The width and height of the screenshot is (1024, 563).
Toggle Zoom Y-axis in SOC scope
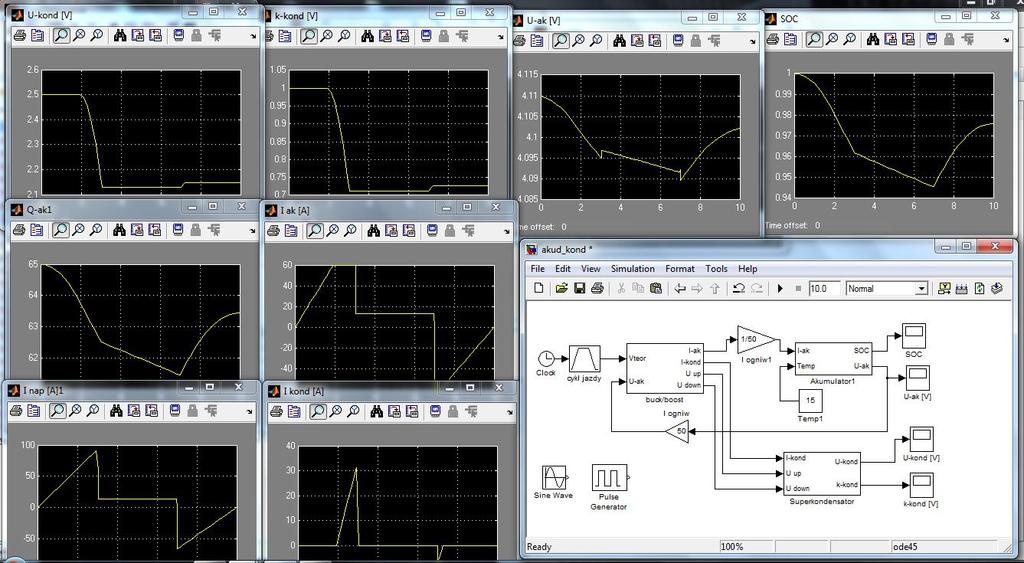tap(849, 39)
